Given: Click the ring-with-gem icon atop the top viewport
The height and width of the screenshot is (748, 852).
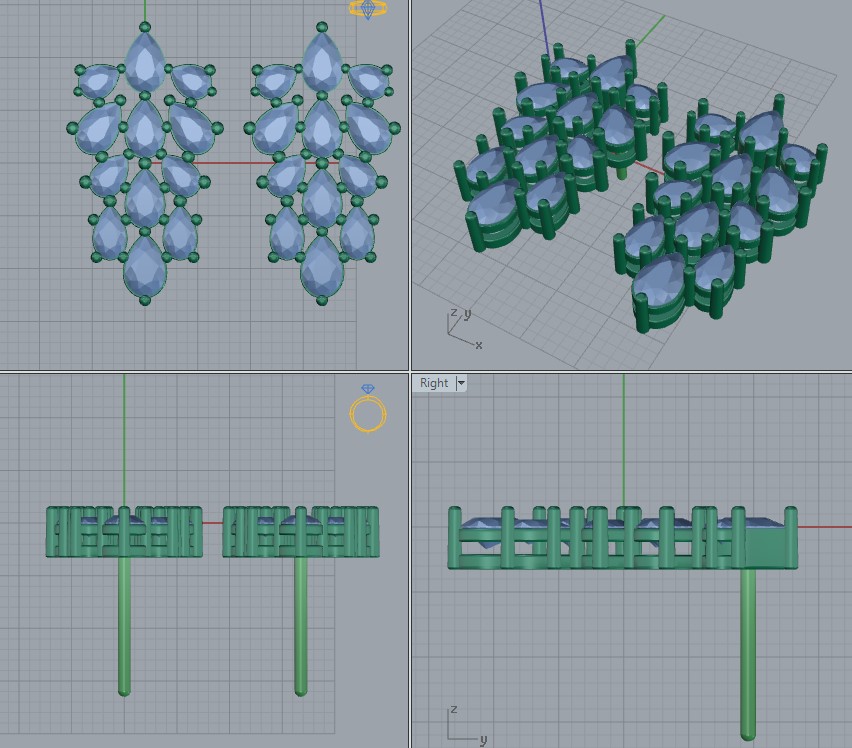Looking at the screenshot, I should 368,9.
